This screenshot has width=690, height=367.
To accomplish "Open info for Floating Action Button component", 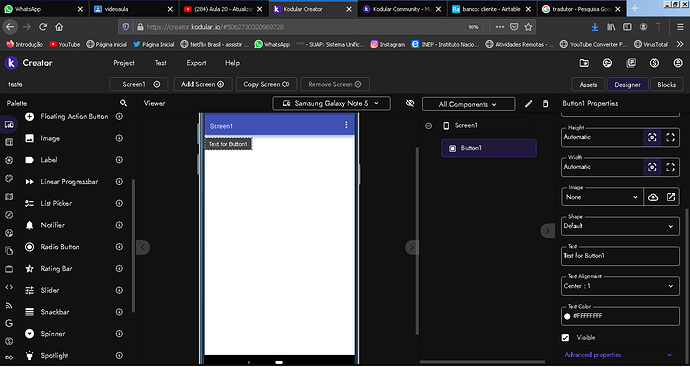I will click(119, 117).
